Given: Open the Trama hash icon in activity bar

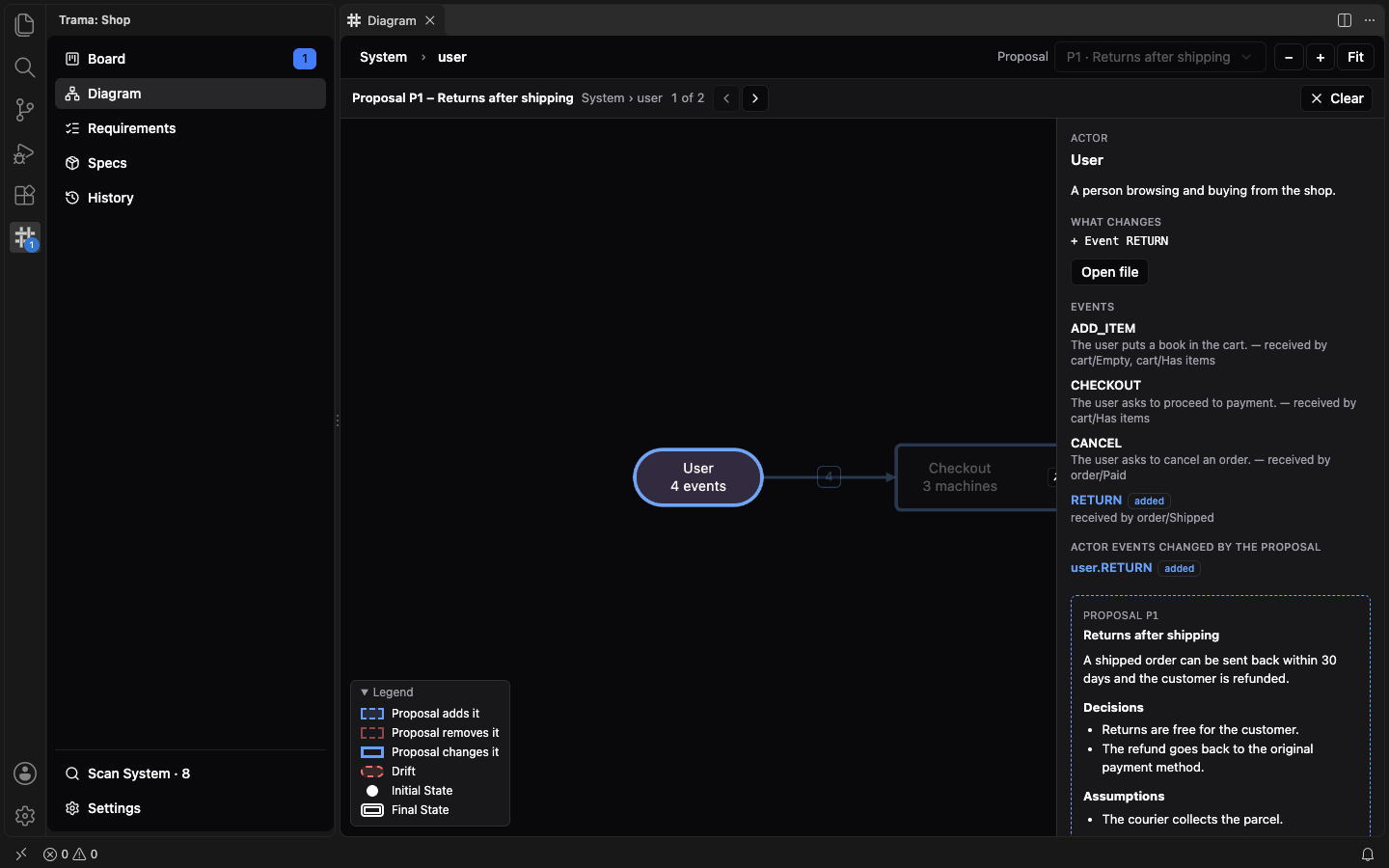Looking at the screenshot, I should (25, 237).
